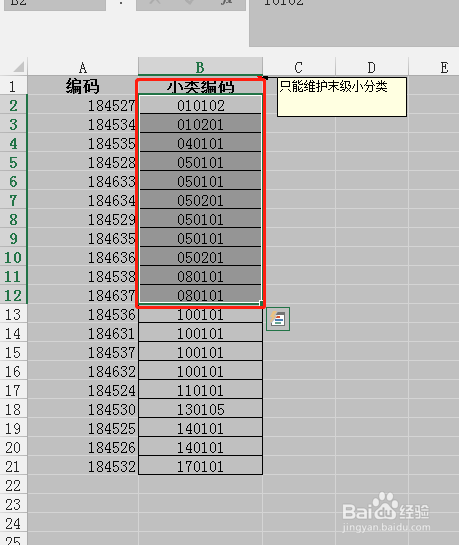Click cell with value 170101

(200, 466)
